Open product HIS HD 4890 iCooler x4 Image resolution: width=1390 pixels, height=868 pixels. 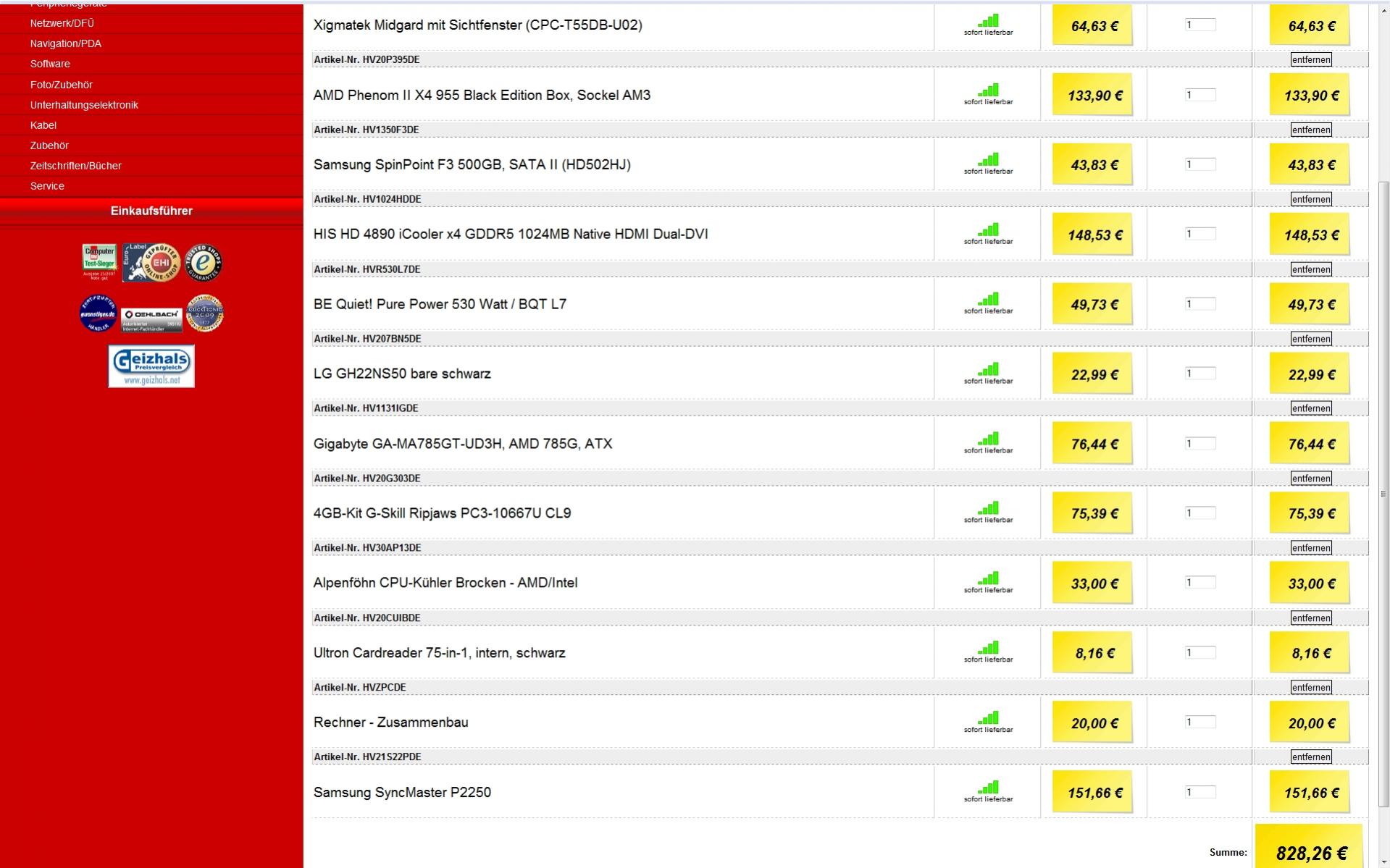(511, 234)
